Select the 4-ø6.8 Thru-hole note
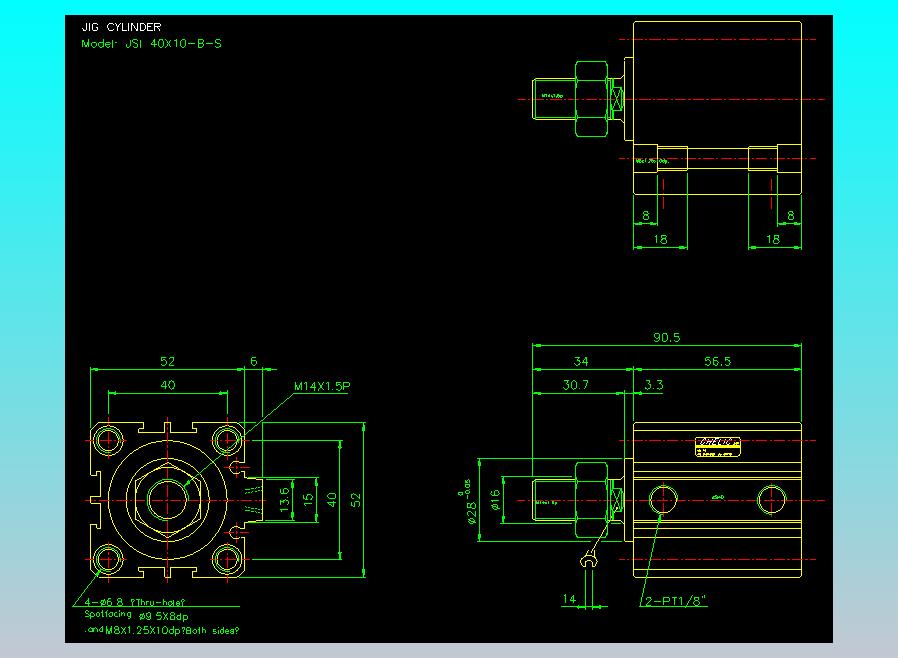The image size is (898, 658). pos(136,602)
